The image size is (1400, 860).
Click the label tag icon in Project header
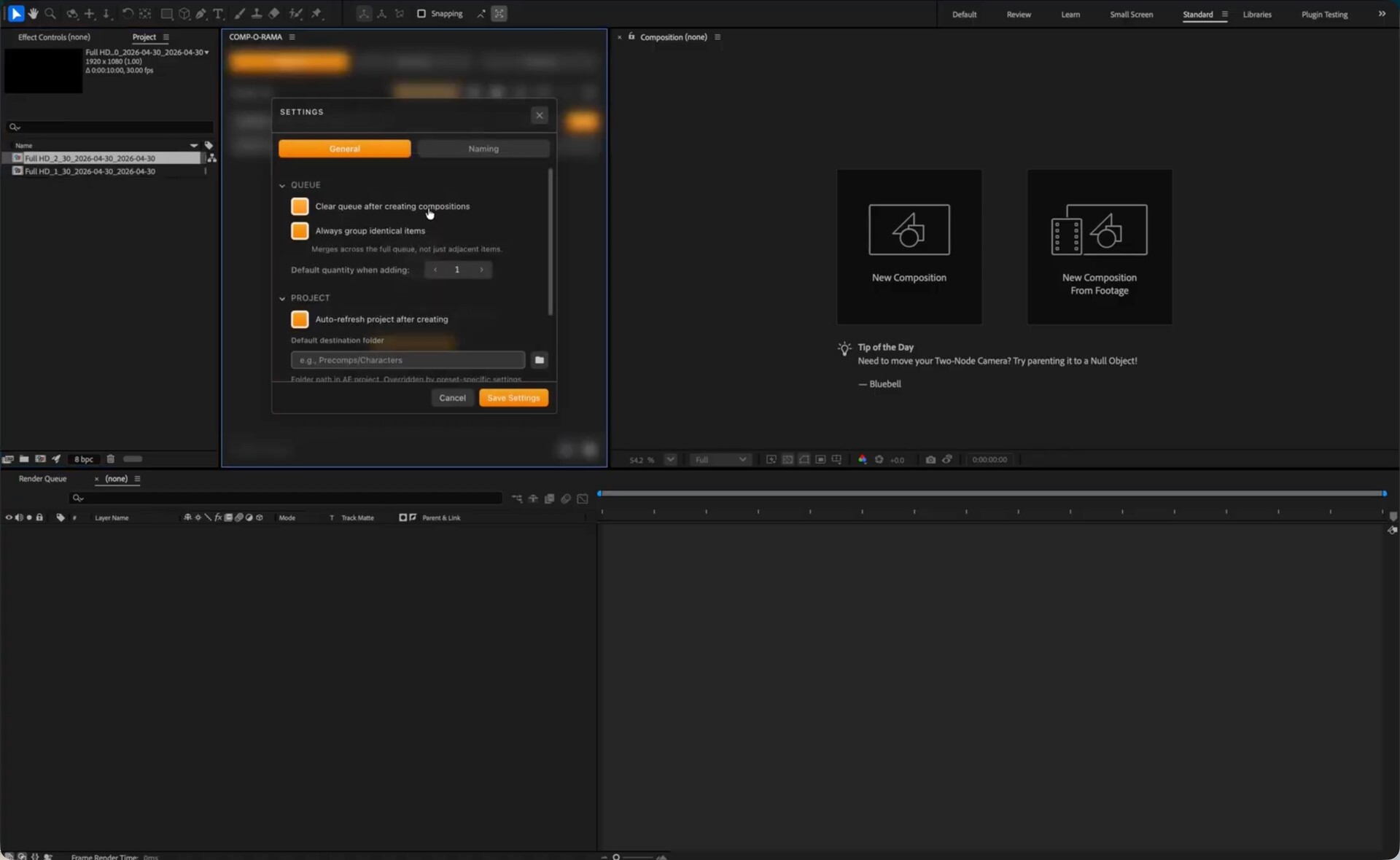click(x=209, y=145)
